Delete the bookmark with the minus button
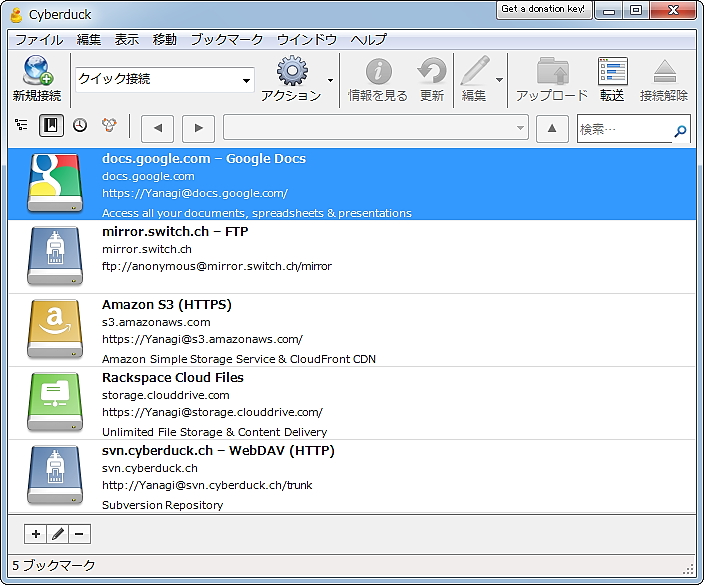This screenshot has width=704, height=585. point(79,534)
